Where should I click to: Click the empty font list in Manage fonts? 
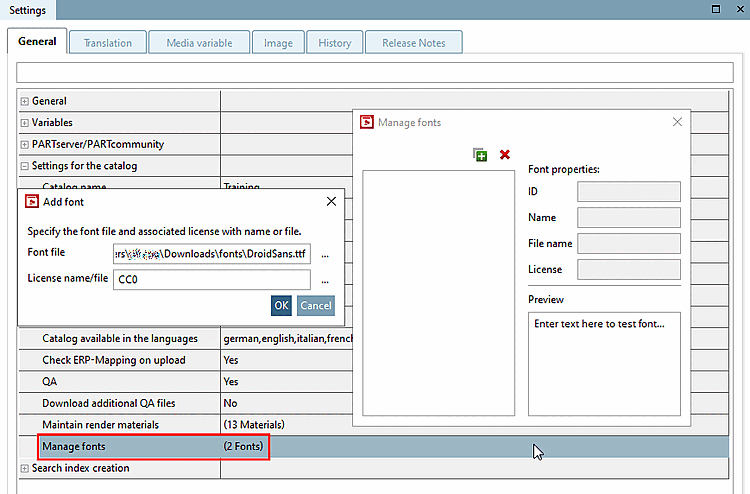(x=439, y=293)
